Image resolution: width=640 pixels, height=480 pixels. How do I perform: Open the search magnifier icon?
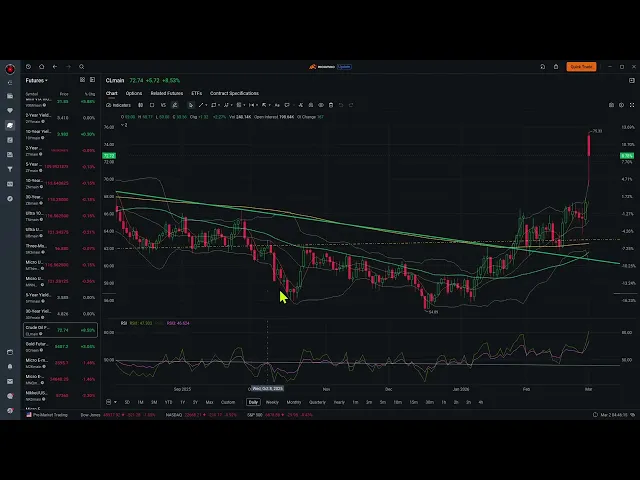(x=82, y=67)
